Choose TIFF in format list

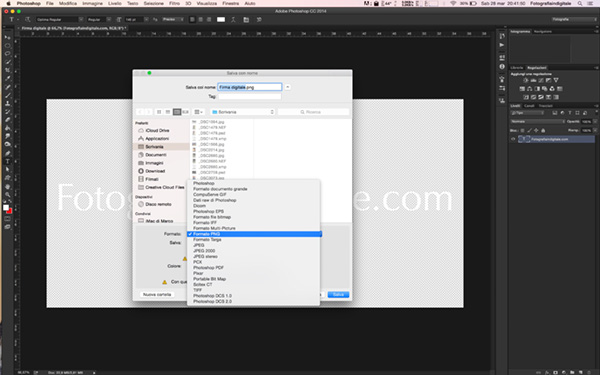coord(197,290)
